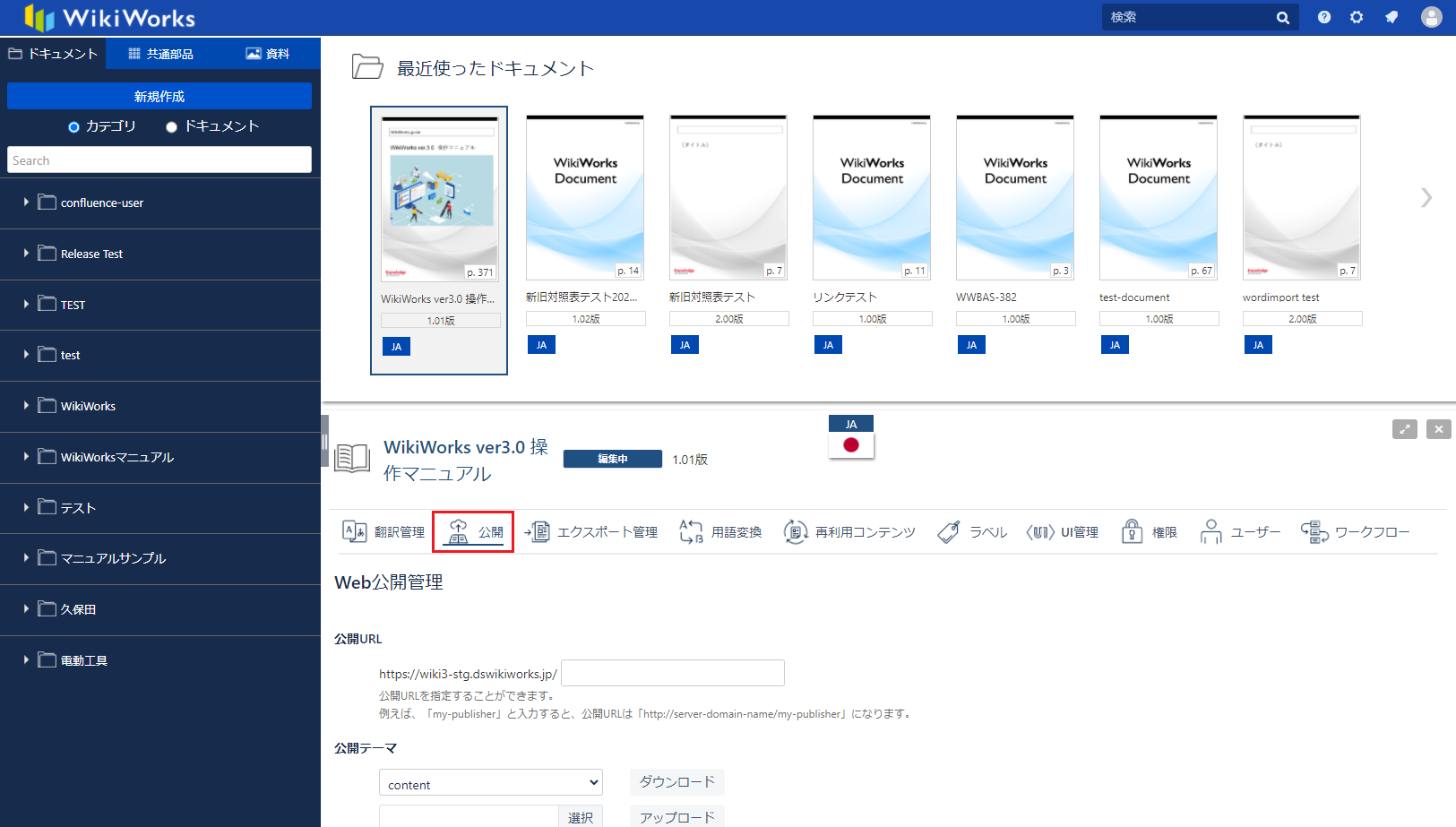Open the WWBAS-382 document thumbnail
The height and width of the screenshot is (827, 1456).
tap(1014, 198)
